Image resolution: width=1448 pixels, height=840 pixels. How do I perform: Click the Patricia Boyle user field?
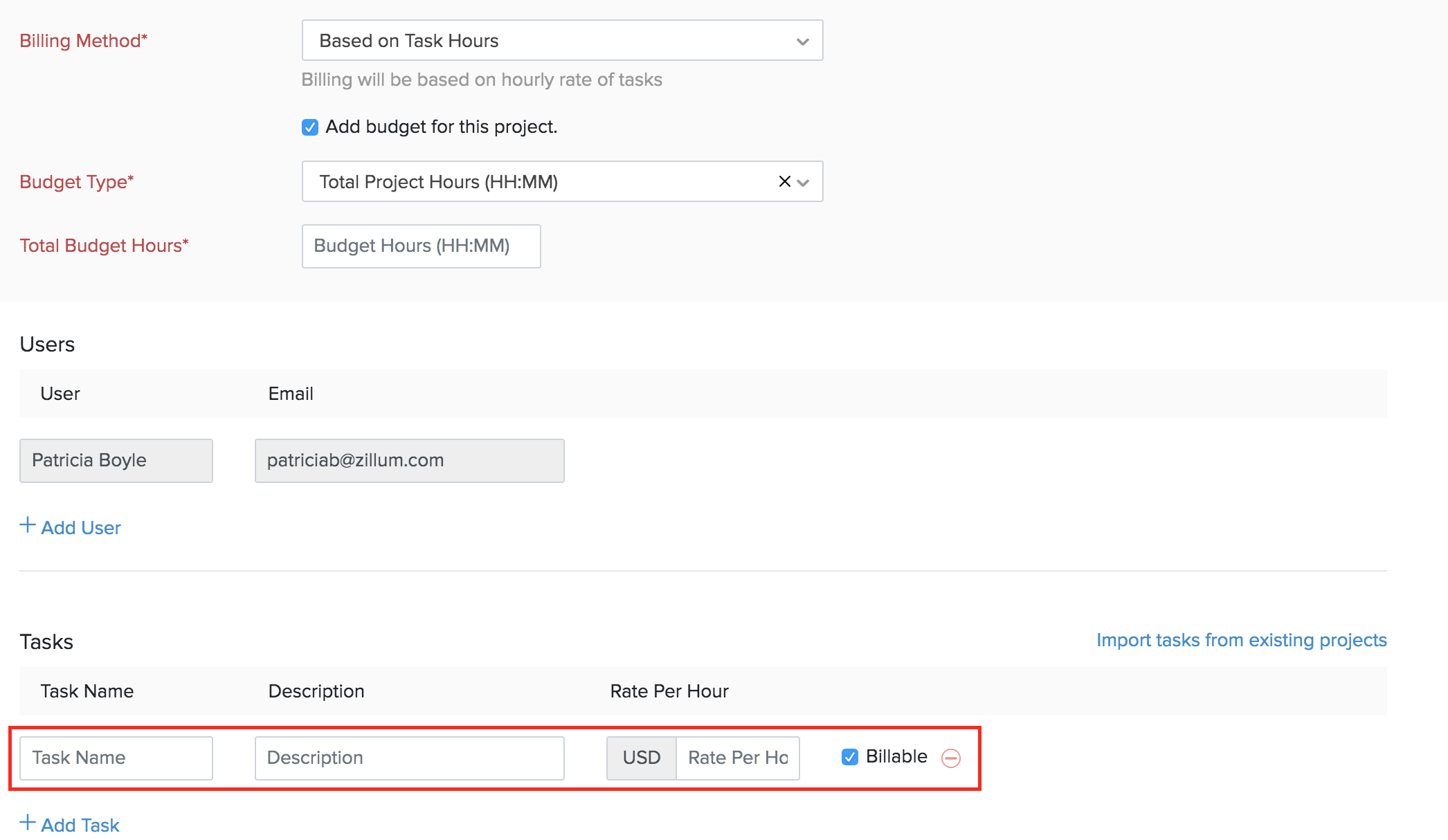tap(116, 461)
